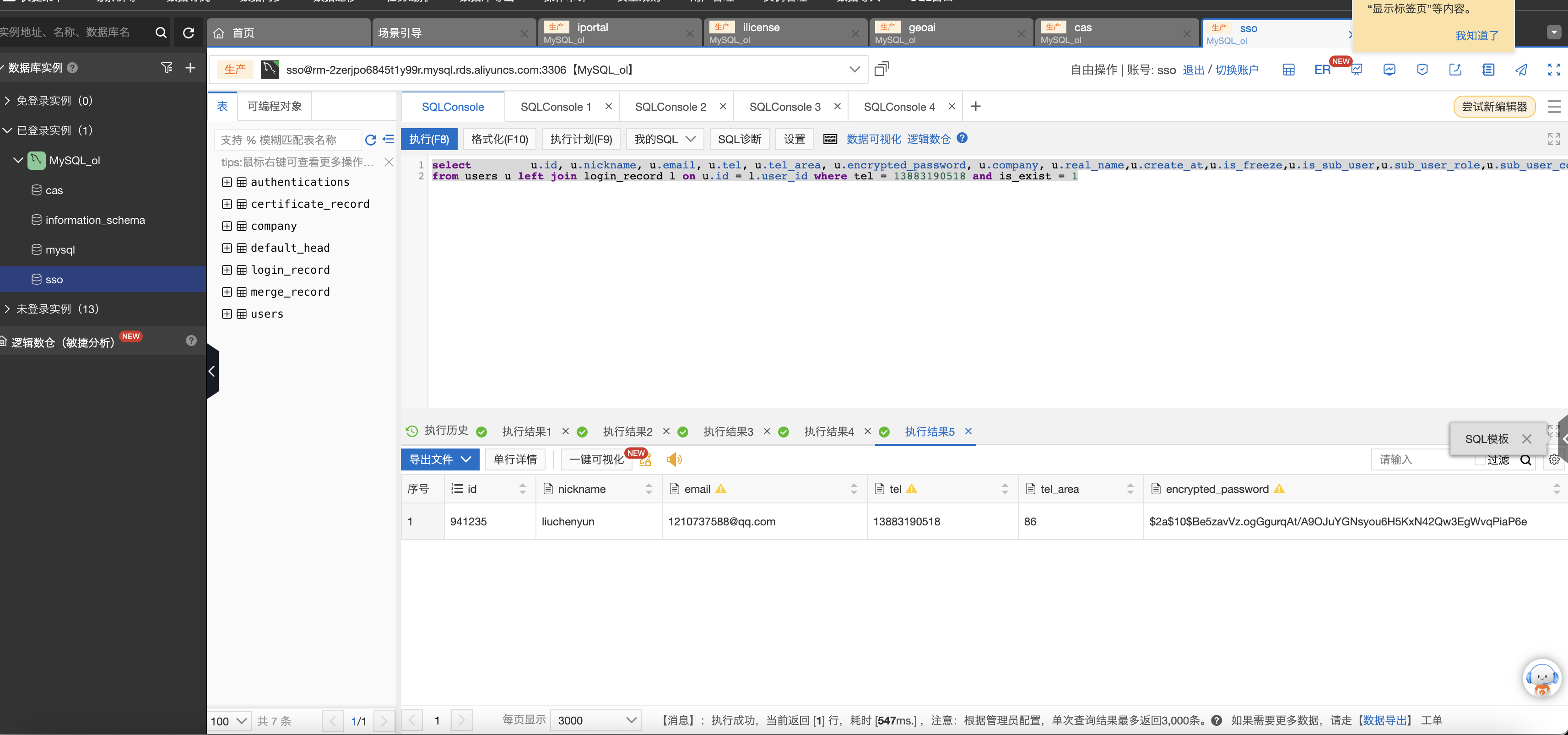Switch to 执行结果3 results tab

click(728, 432)
